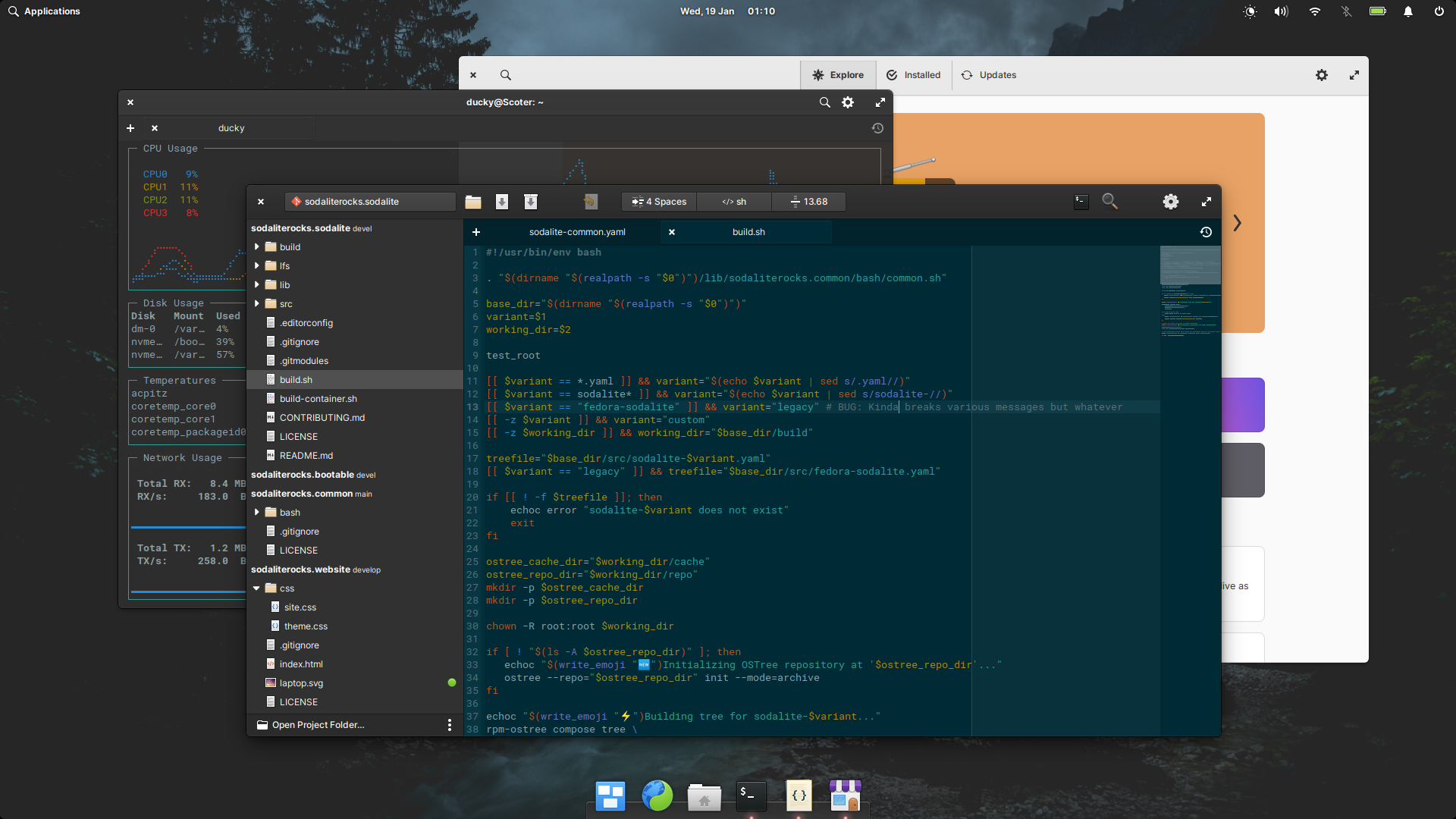Click the code minimap overview
The image size is (1456, 819).
pos(1190,303)
